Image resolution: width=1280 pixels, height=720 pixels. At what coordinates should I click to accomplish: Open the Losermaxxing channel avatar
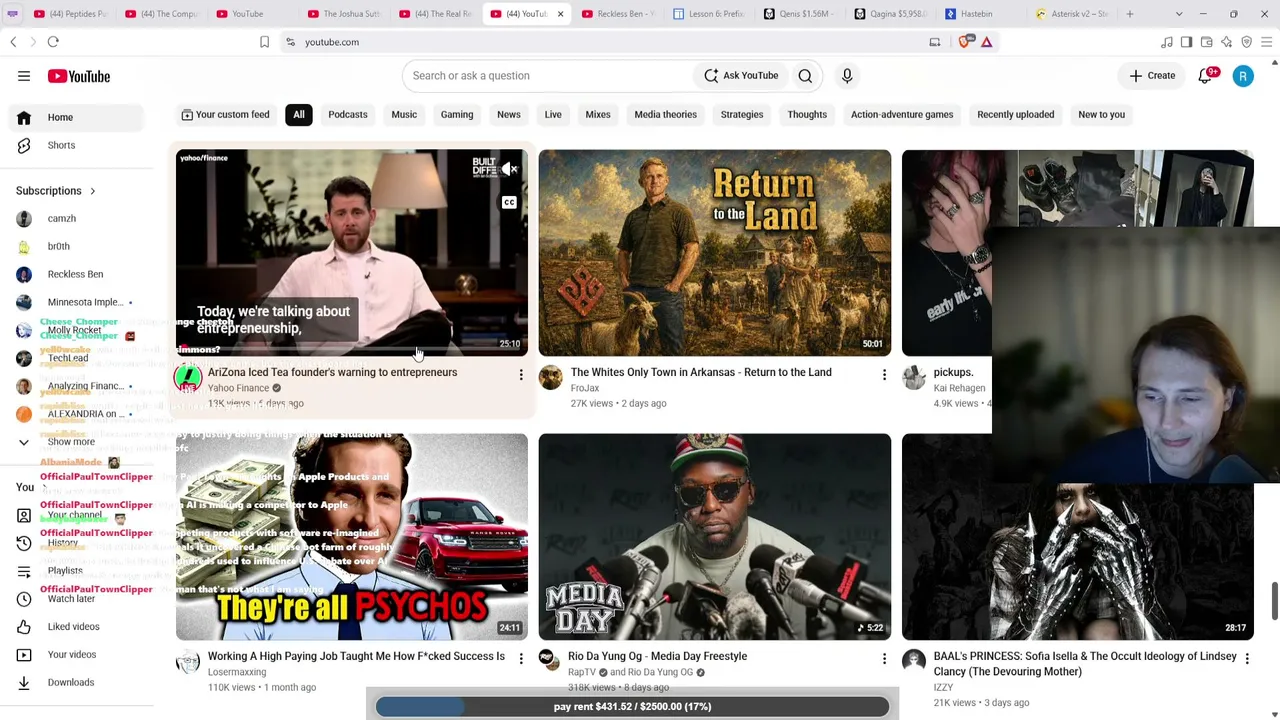point(188,661)
